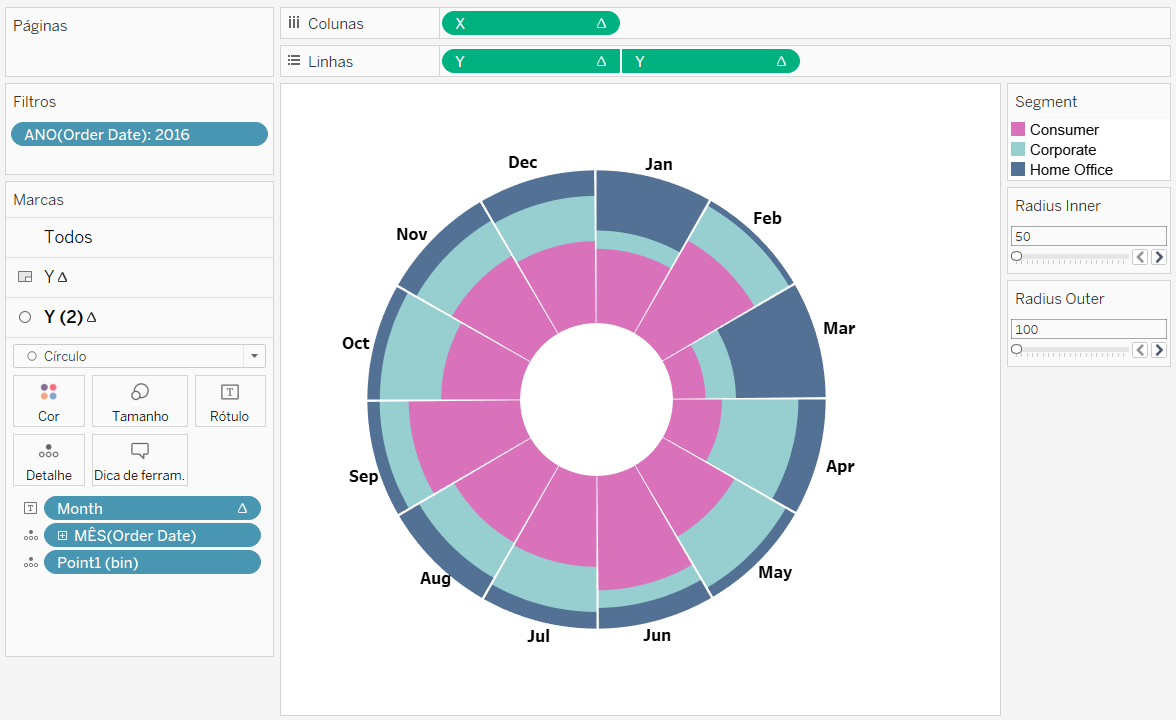
Task: Click the Linhas shelf icon
Action: 294,61
